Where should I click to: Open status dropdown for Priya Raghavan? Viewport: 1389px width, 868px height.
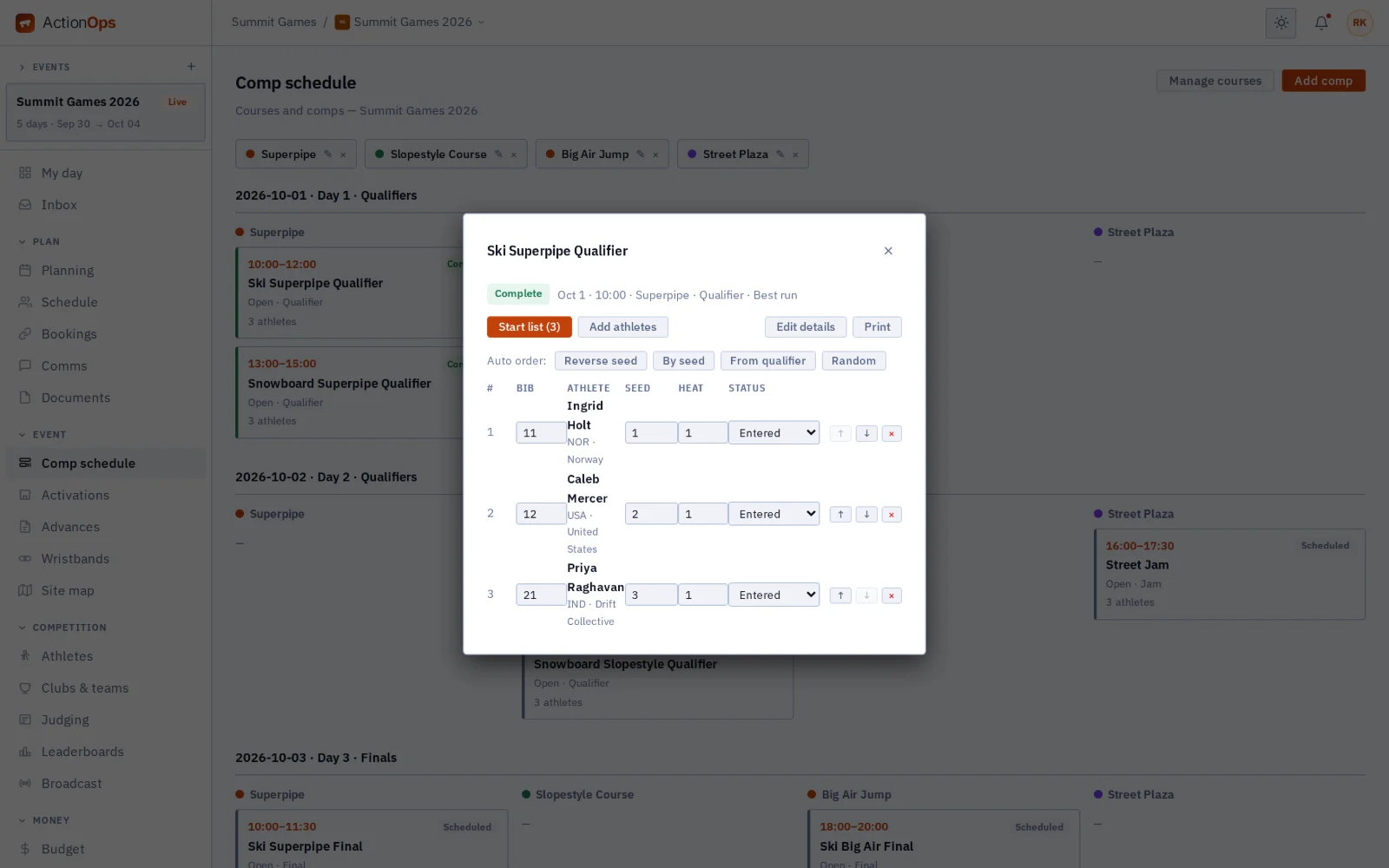(x=773, y=595)
